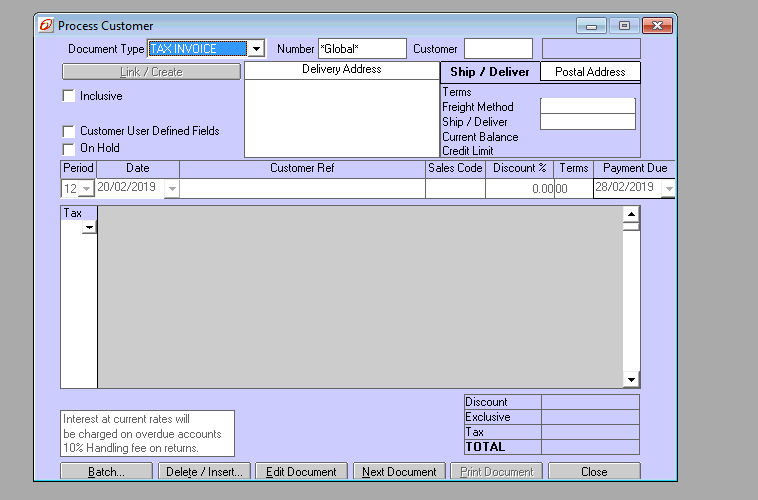Toggle the On Hold checkbox

(x=69, y=149)
